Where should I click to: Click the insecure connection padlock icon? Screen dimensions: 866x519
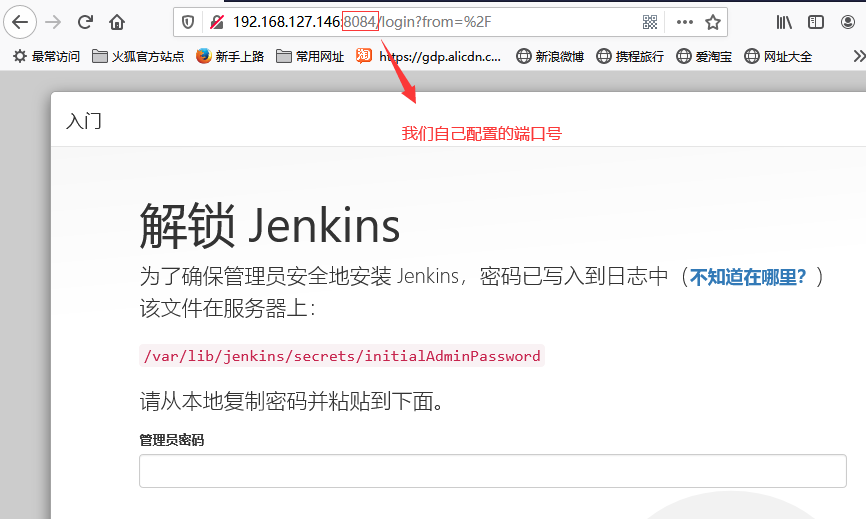(216, 22)
